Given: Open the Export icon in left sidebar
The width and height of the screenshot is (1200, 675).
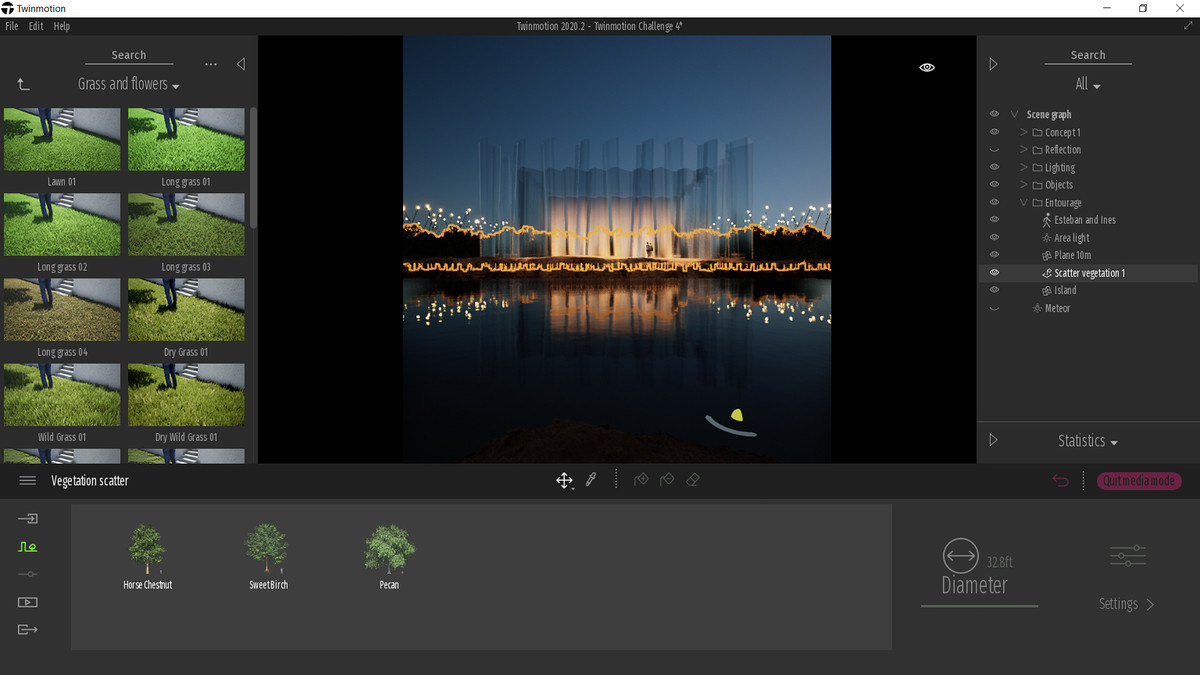Looking at the screenshot, I should click(x=28, y=629).
